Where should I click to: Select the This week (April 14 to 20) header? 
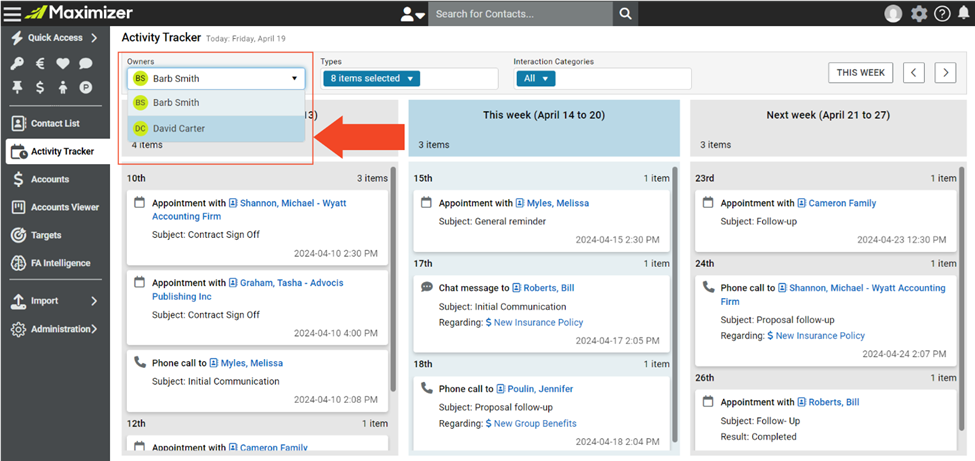tap(544, 128)
